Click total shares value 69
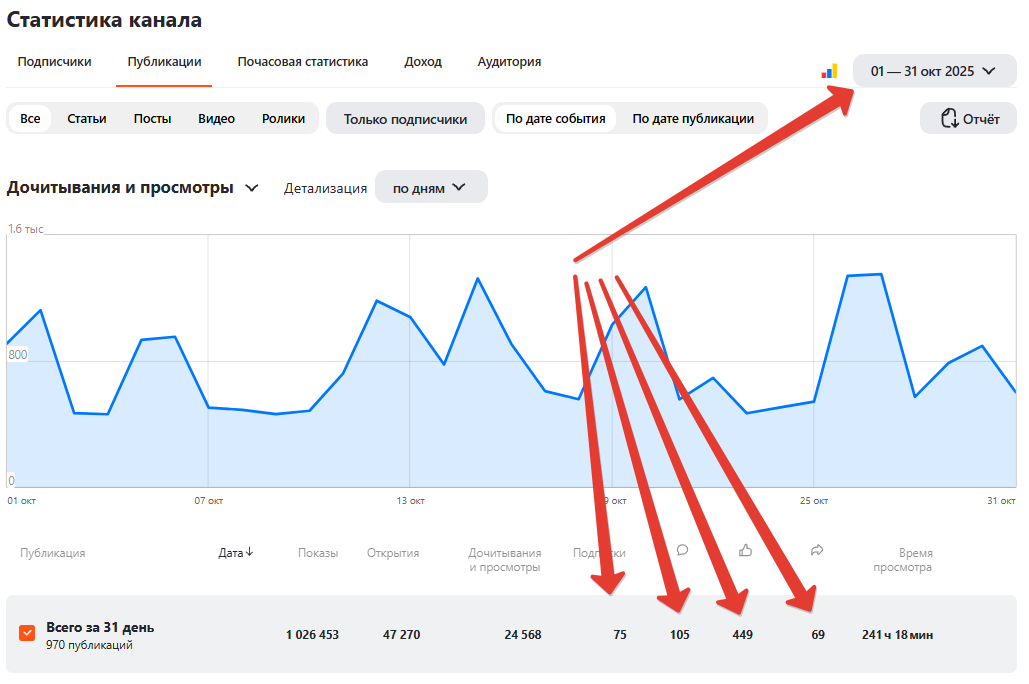Screen dimensions: 1029x684 (x=818, y=635)
